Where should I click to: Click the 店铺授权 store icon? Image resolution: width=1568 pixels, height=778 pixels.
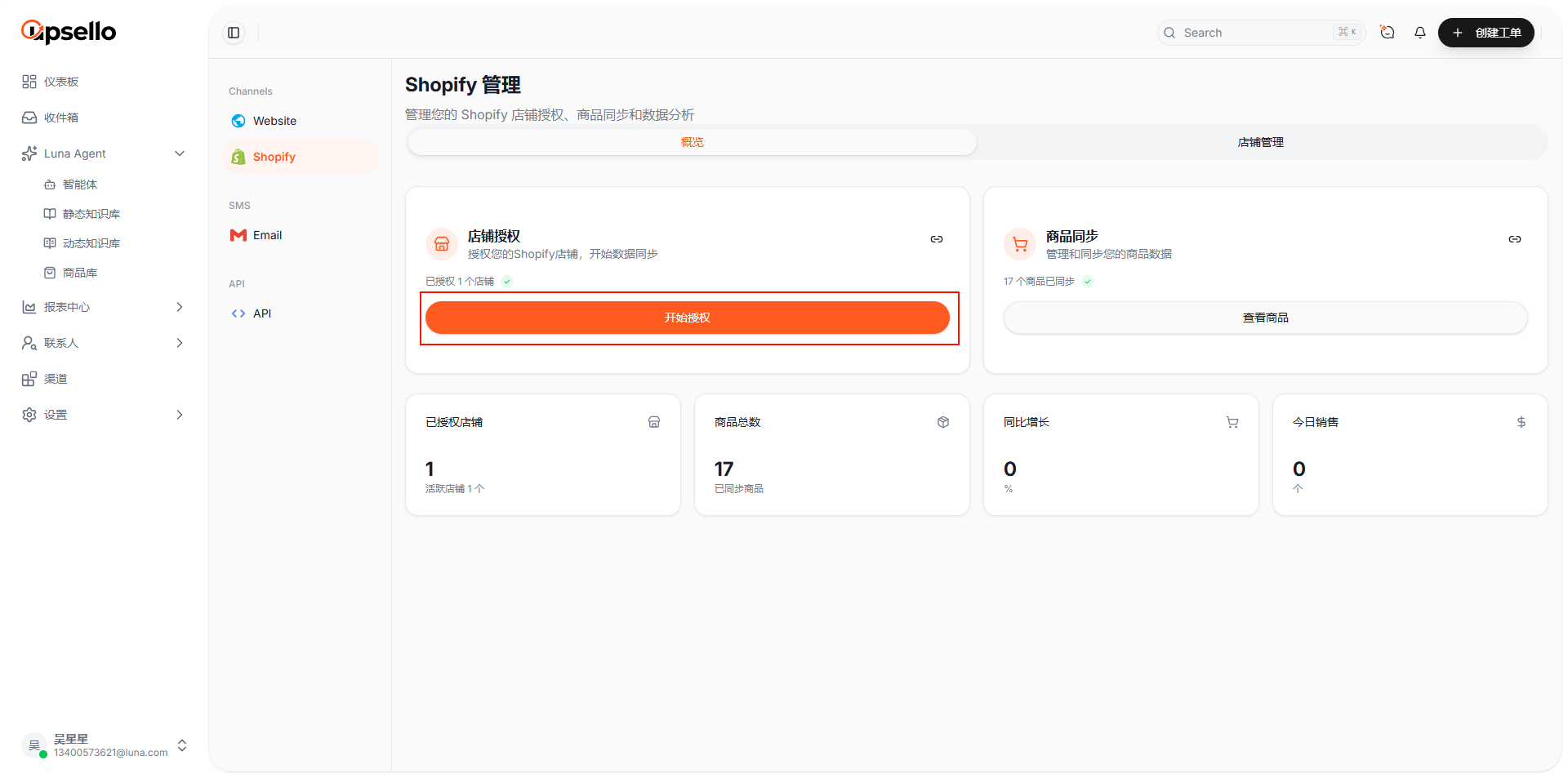[x=442, y=244]
